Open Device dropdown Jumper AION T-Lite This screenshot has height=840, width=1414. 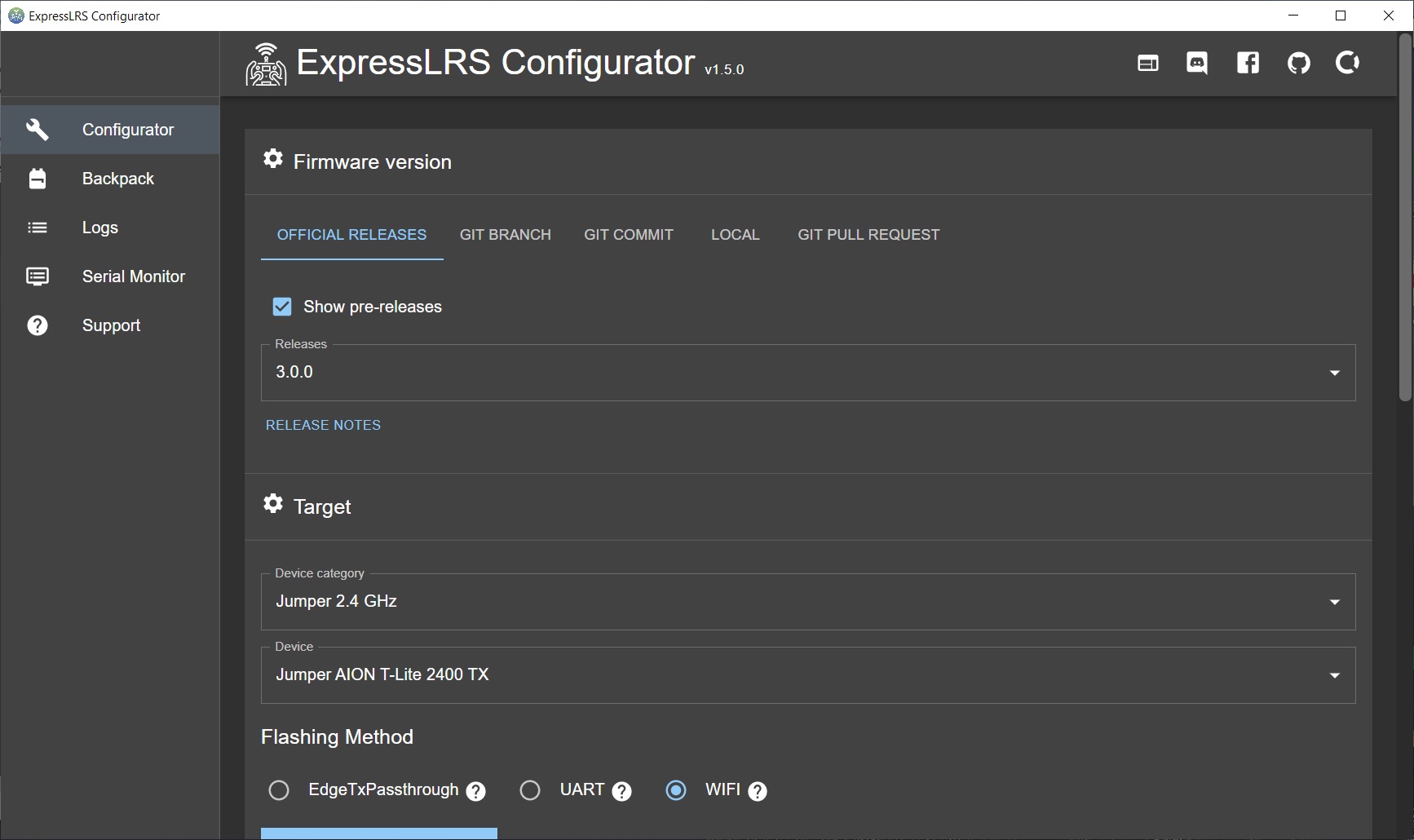click(x=808, y=675)
